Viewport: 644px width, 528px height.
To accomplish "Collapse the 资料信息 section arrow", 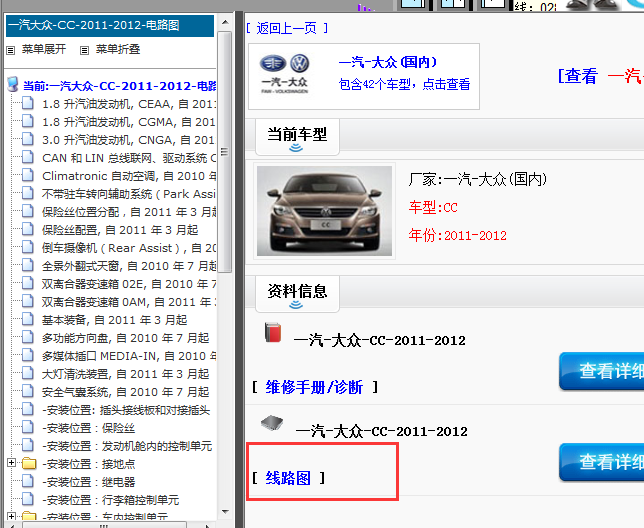I will 296,305.
